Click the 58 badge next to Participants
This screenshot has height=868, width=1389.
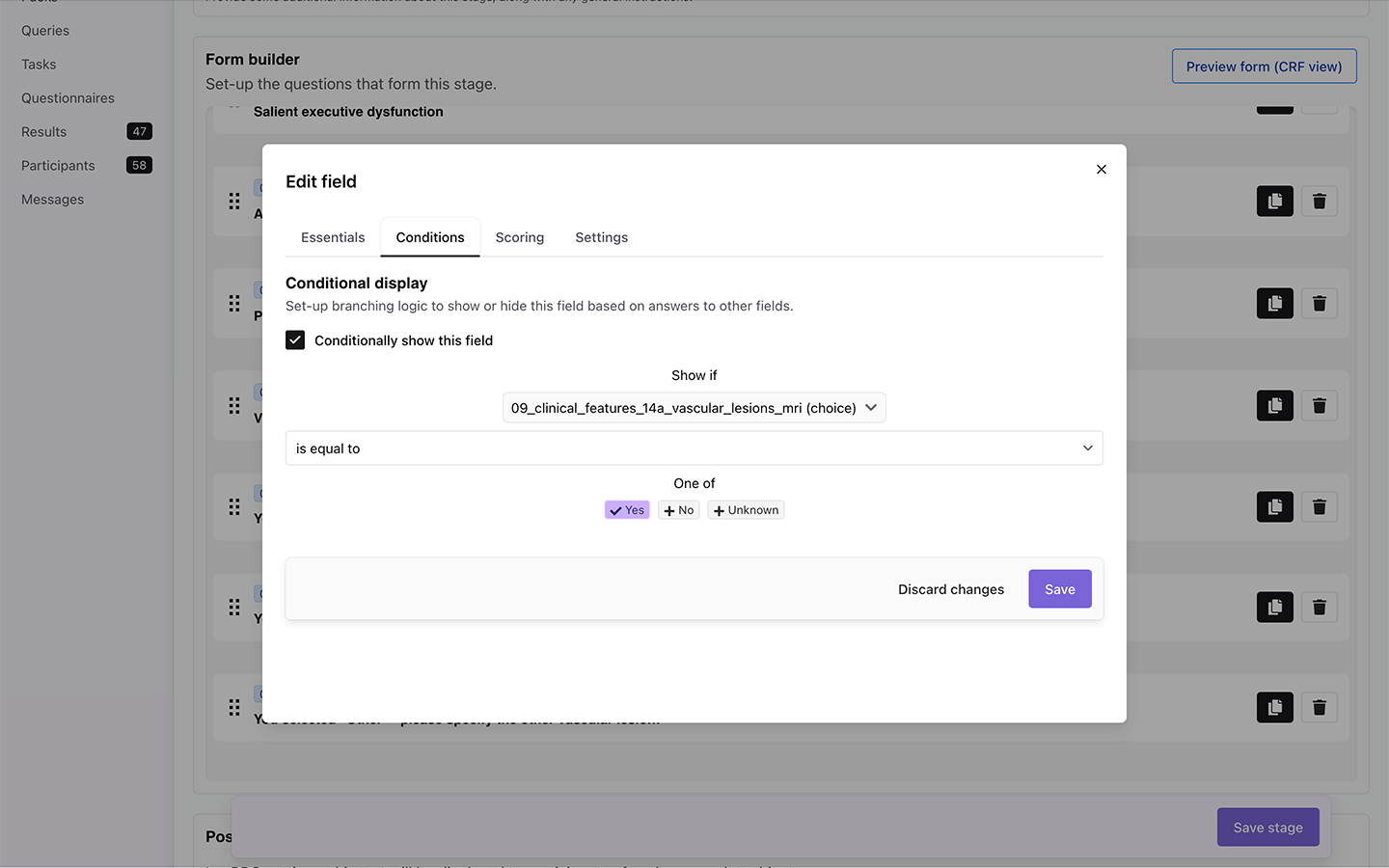tap(140, 165)
